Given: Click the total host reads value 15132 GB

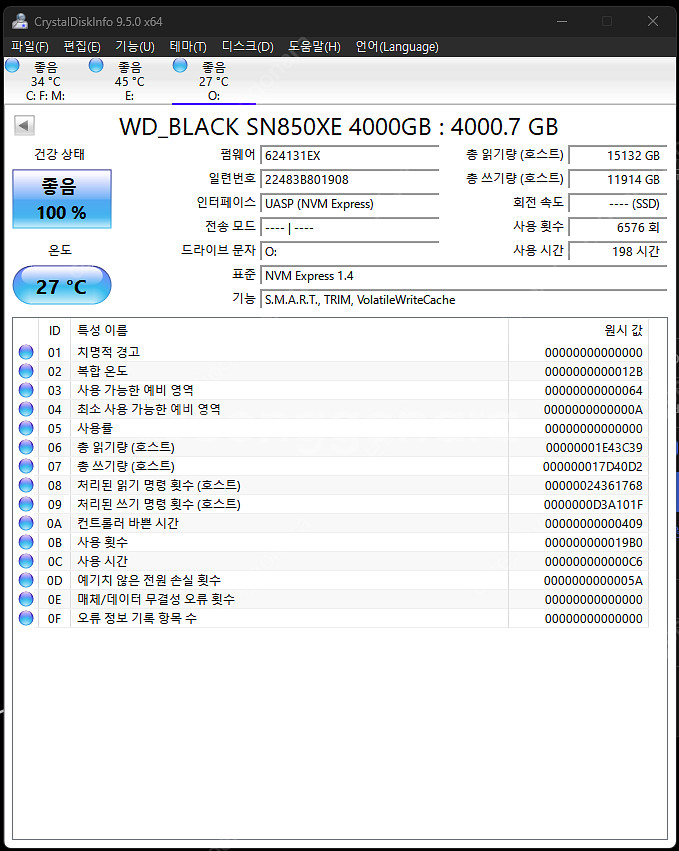Looking at the screenshot, I should (618, 155).
